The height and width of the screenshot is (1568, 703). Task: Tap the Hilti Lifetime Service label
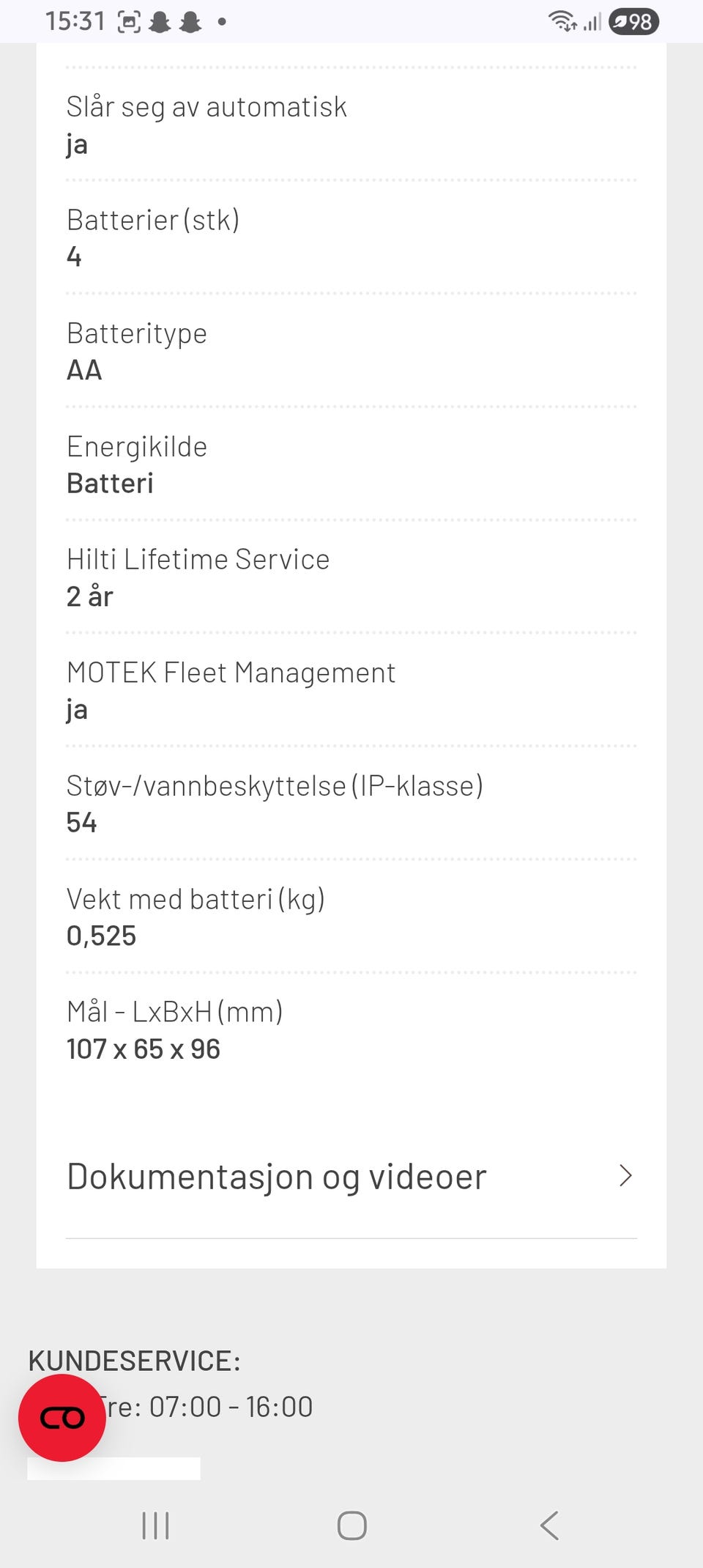click(x=198, y=559)
